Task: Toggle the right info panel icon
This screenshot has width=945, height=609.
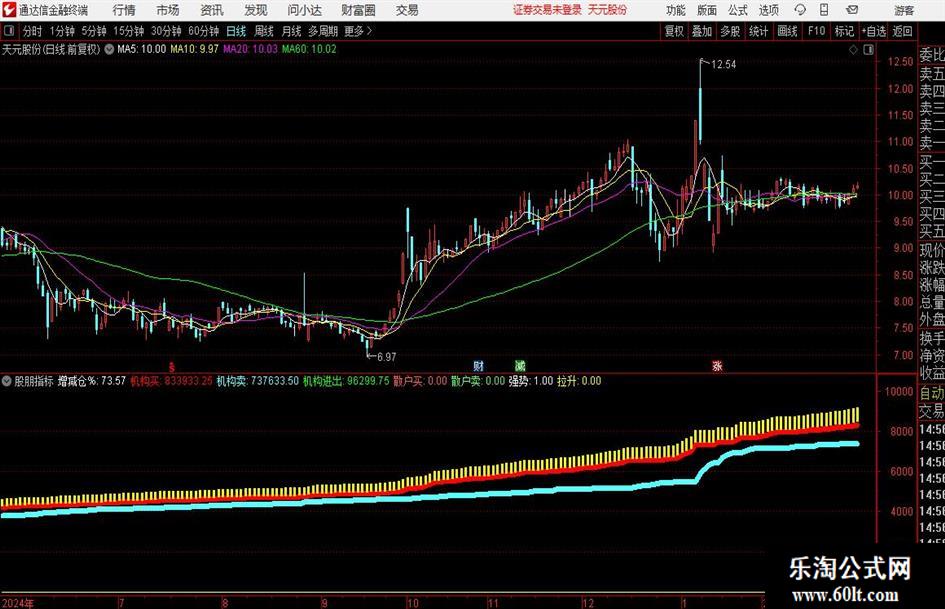Action: (868, 50)
